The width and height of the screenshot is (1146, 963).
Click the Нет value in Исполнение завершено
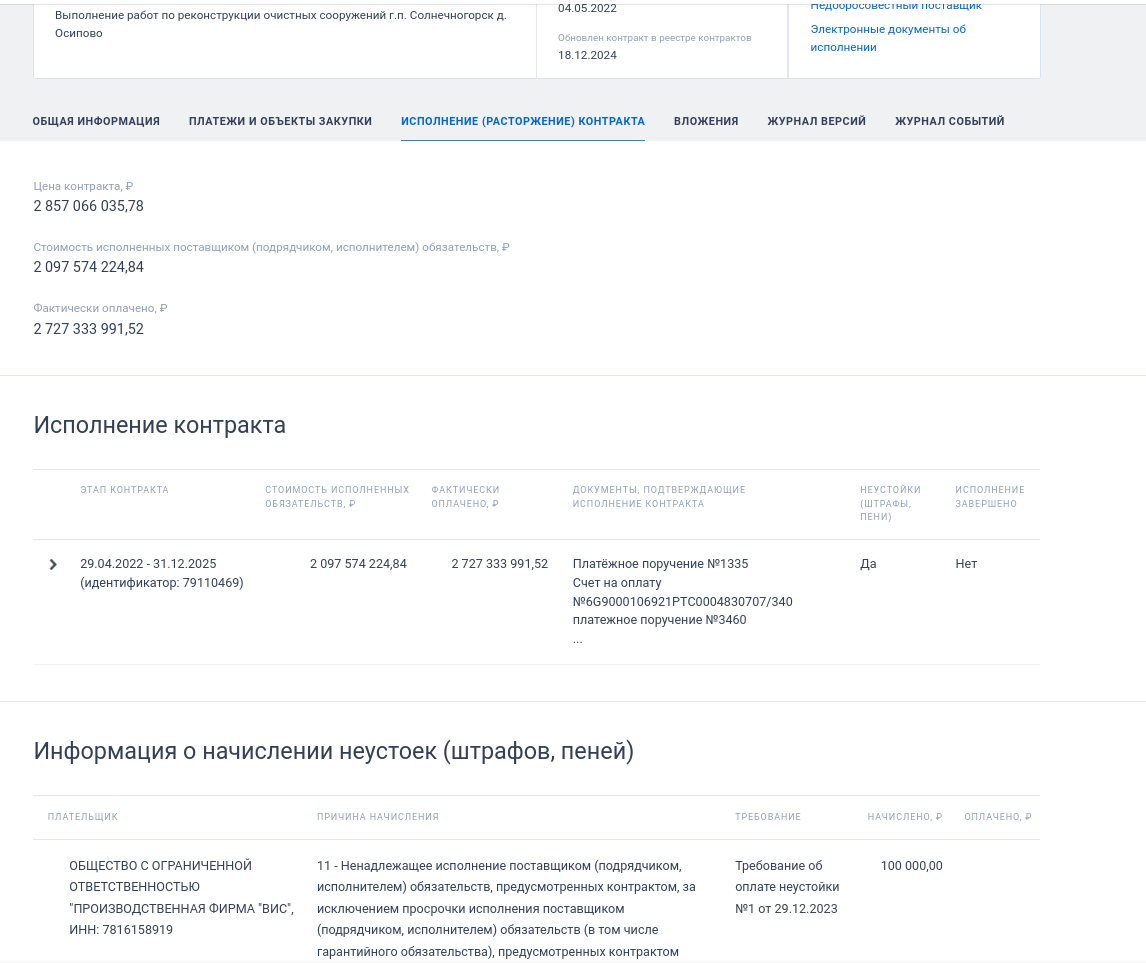click(x=965, y=563)
